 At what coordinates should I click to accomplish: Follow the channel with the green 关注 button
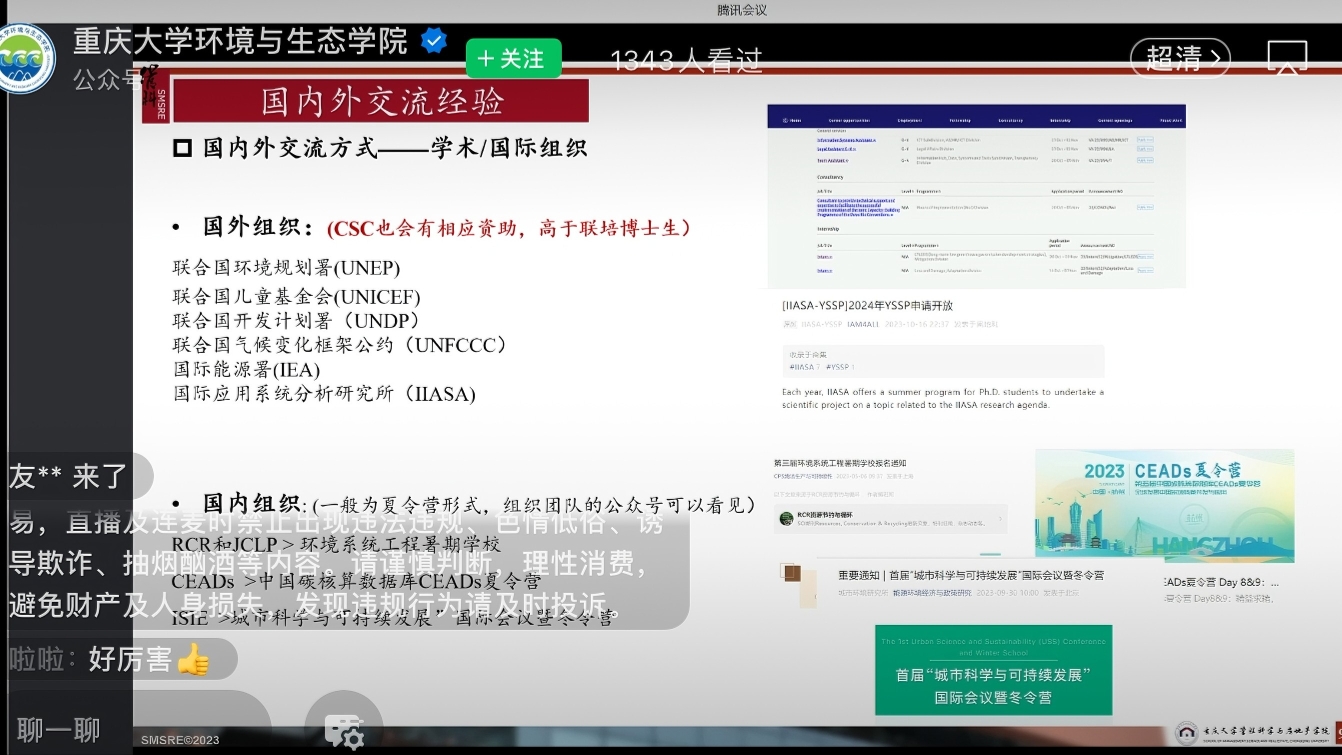[x=513, y=58]
